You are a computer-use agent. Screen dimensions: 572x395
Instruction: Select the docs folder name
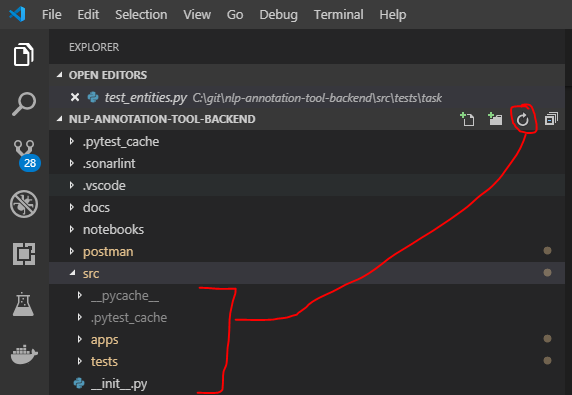(96, 208)
